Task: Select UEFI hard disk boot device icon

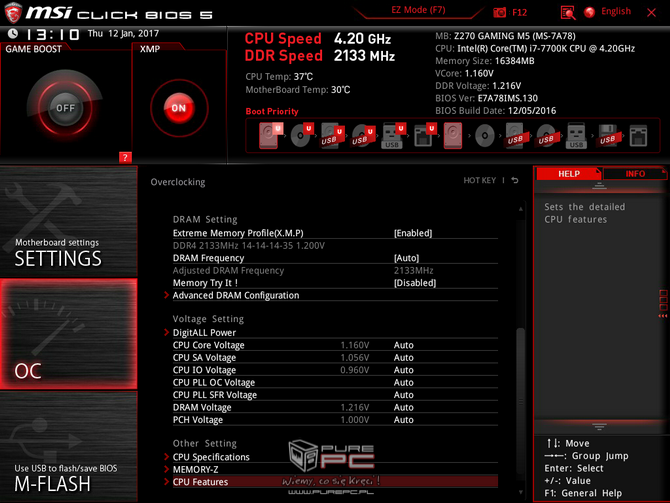Action: 270,135
